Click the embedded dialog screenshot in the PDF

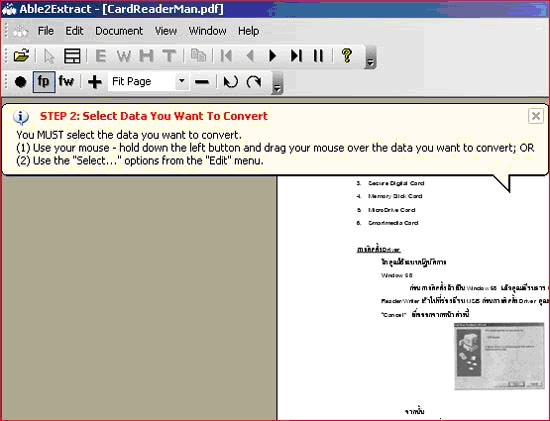tap(499, 356)
